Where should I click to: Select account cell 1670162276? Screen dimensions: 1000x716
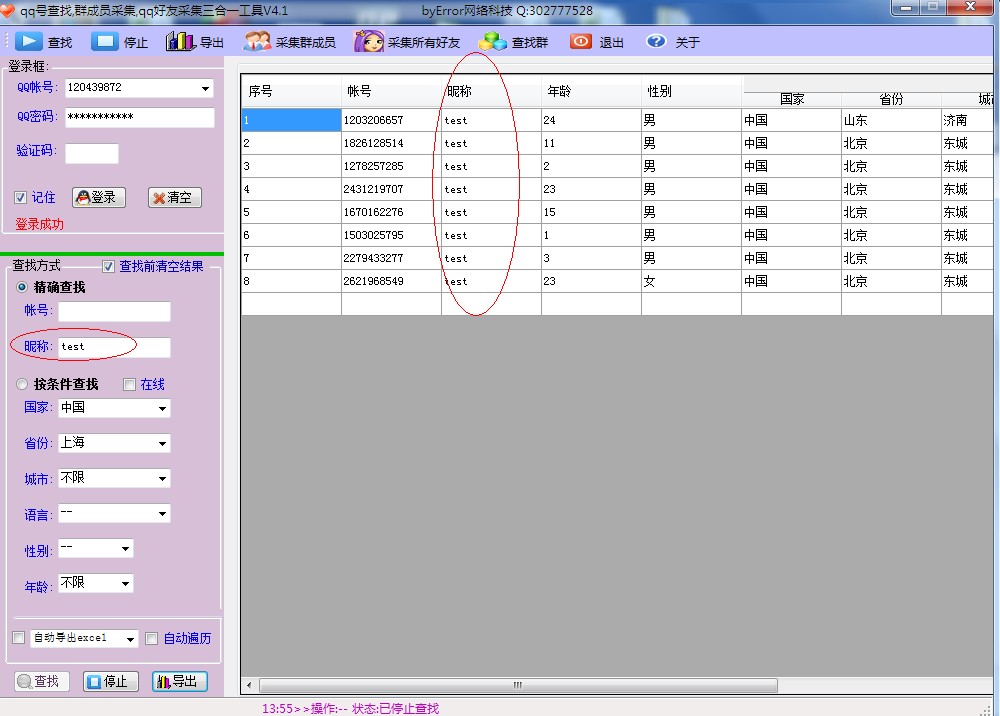[x=391, y=212]
